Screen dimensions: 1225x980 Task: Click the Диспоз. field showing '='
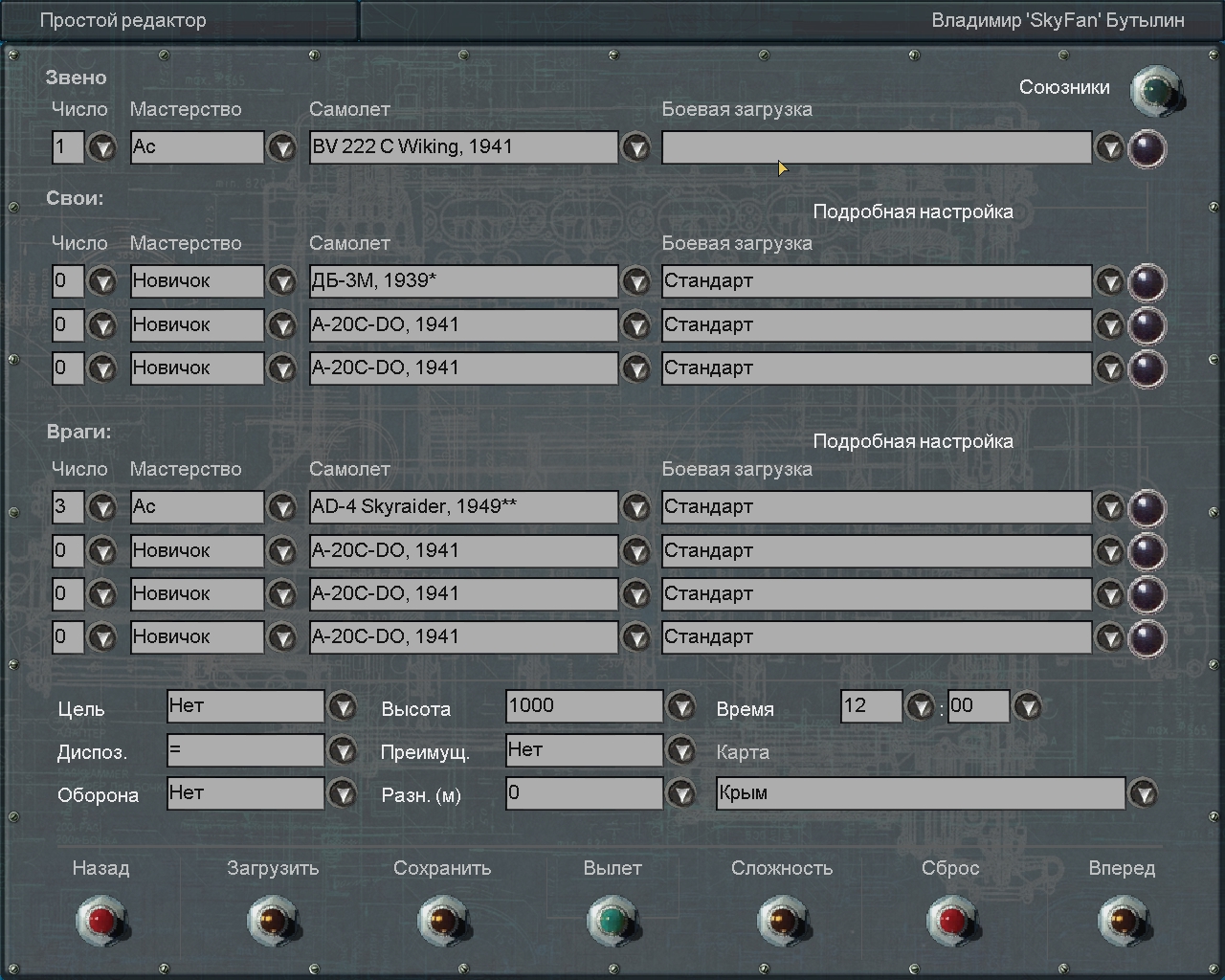coord(246,750)
